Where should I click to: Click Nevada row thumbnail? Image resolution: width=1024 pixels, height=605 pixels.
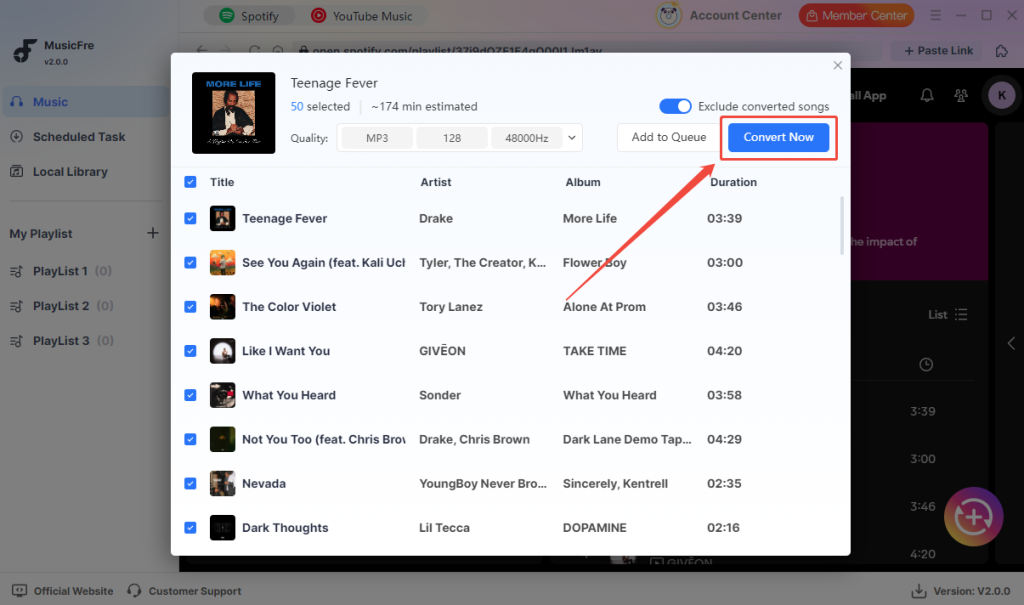point(222,483)
